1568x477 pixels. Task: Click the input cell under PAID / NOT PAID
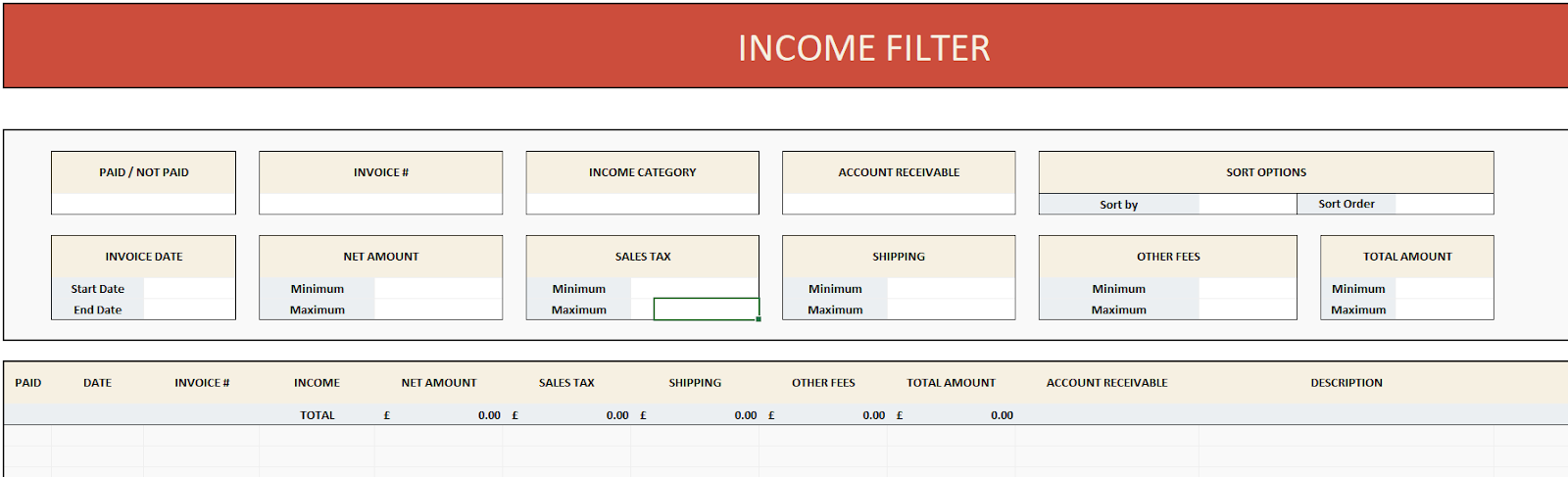point(143,204)
